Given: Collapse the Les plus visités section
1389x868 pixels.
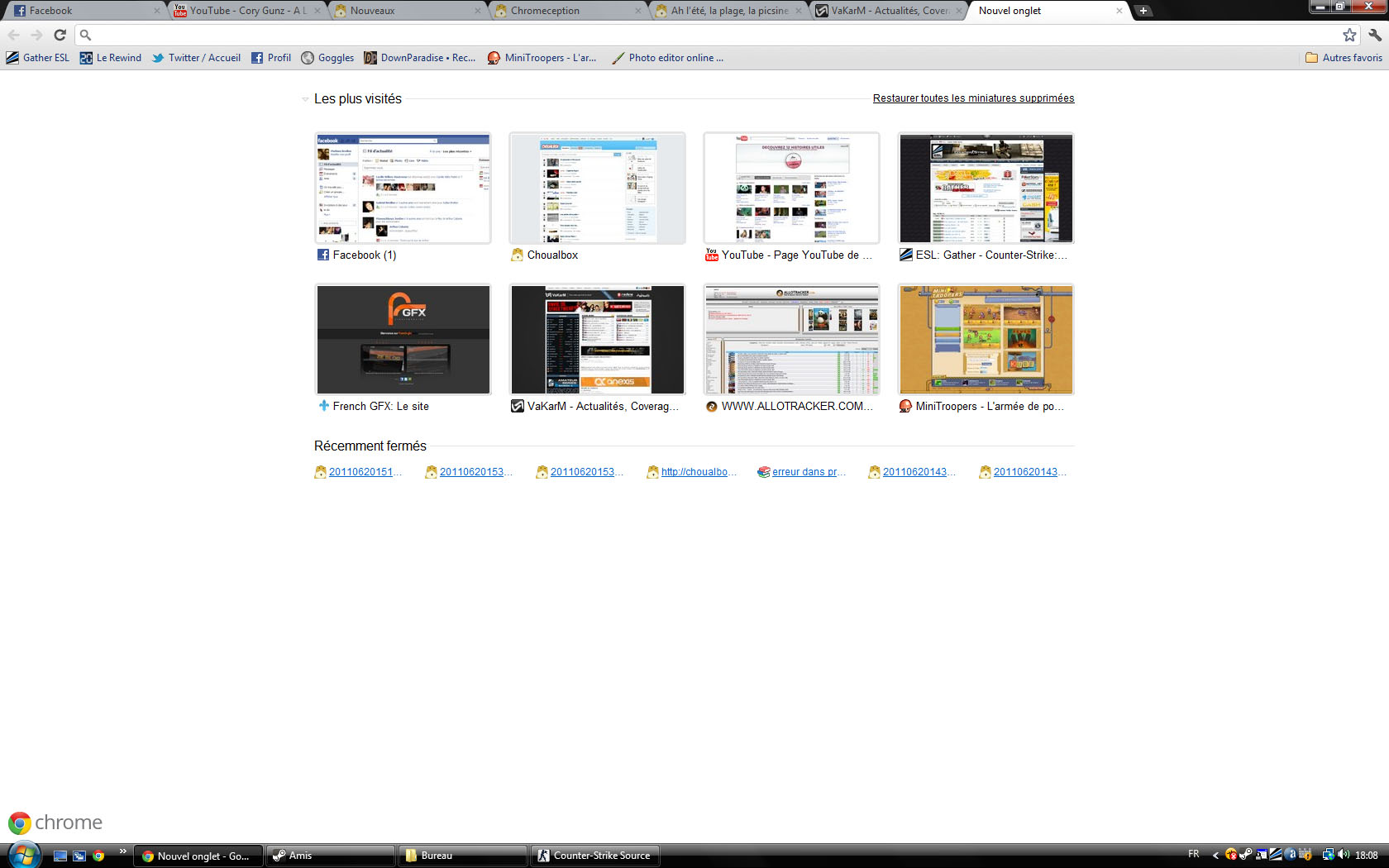Looking at the screenshot, I should coord(305,99).
